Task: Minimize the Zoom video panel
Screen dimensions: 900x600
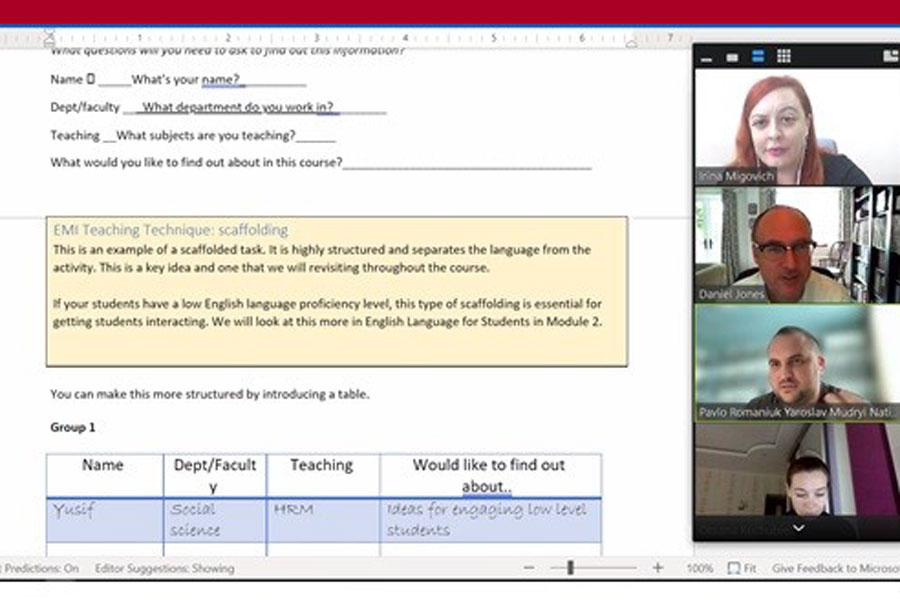Action: pyautogui.click(x=707, y=58)
